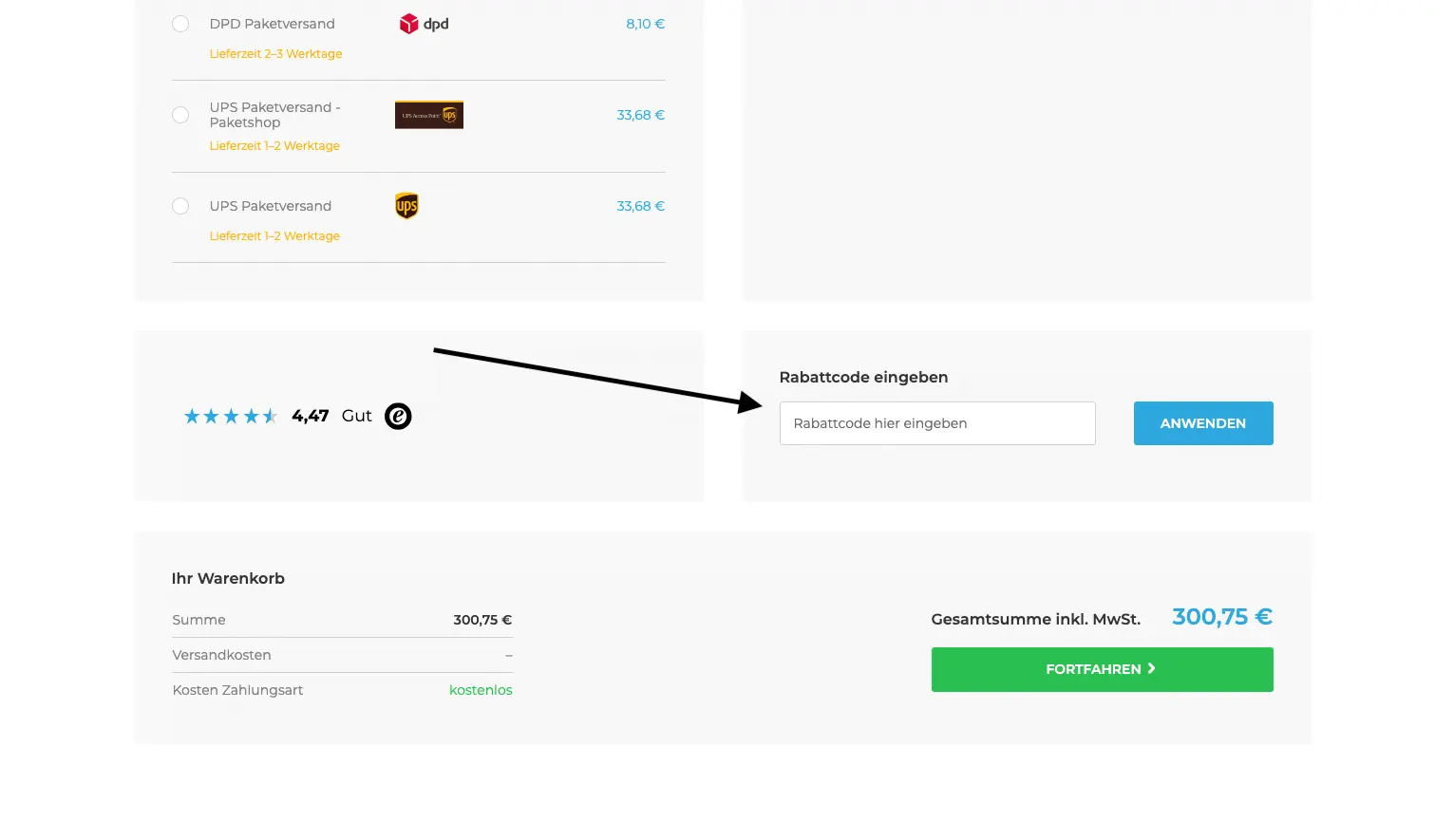Click the 8,10 € price for DPD
Image resolution: width=1435 pixels, height=840 pixels.
coord(645,24)
